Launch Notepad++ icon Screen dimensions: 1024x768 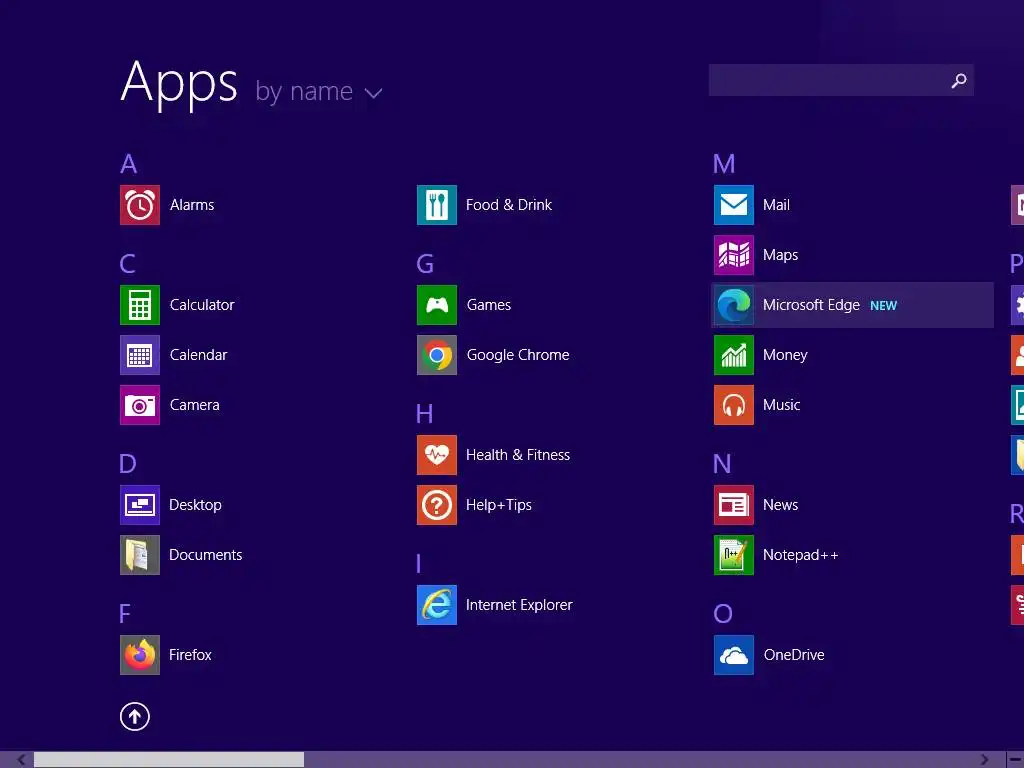(734, 555)
